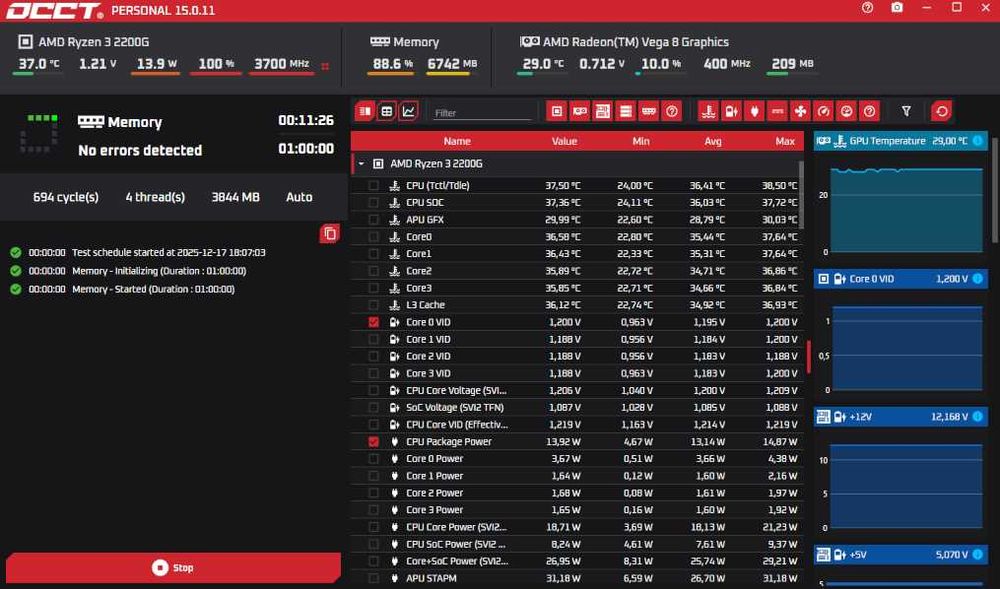The height and width of the screenshot is (589, 1000).
Task: Toggle the GPU hardware sensor filter
Action: (580, 111)
